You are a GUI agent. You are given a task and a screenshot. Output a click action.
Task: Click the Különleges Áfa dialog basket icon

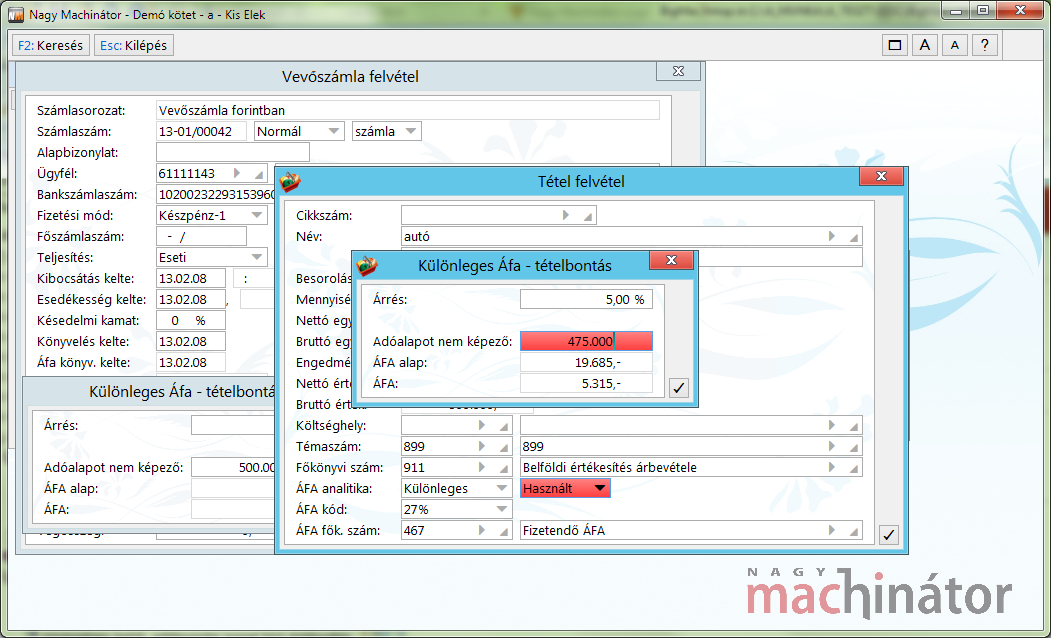367,265
